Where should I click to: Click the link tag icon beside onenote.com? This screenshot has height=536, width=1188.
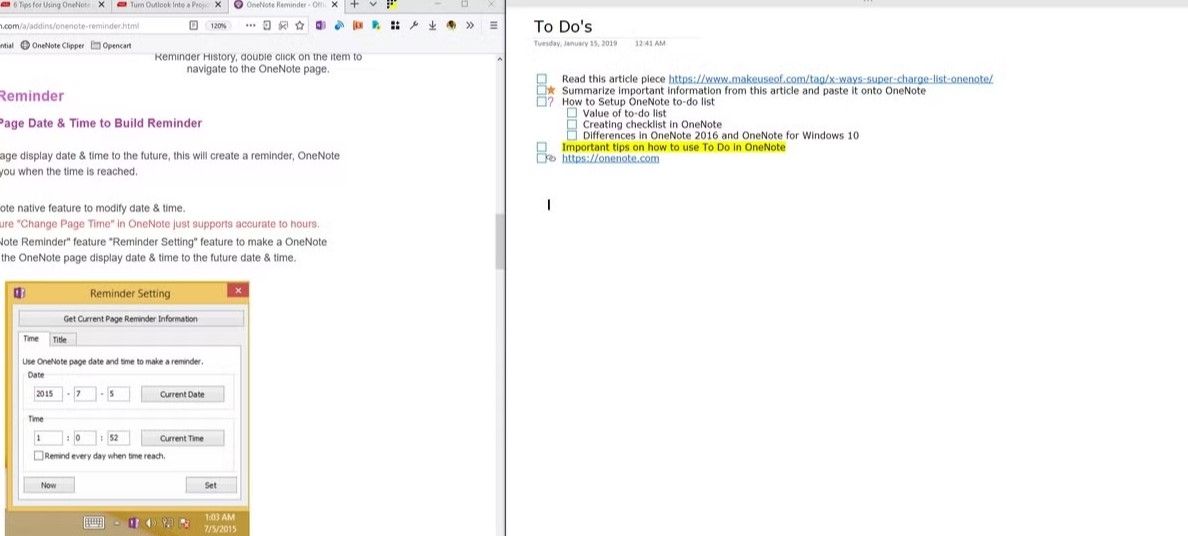(x=552, y=158)
